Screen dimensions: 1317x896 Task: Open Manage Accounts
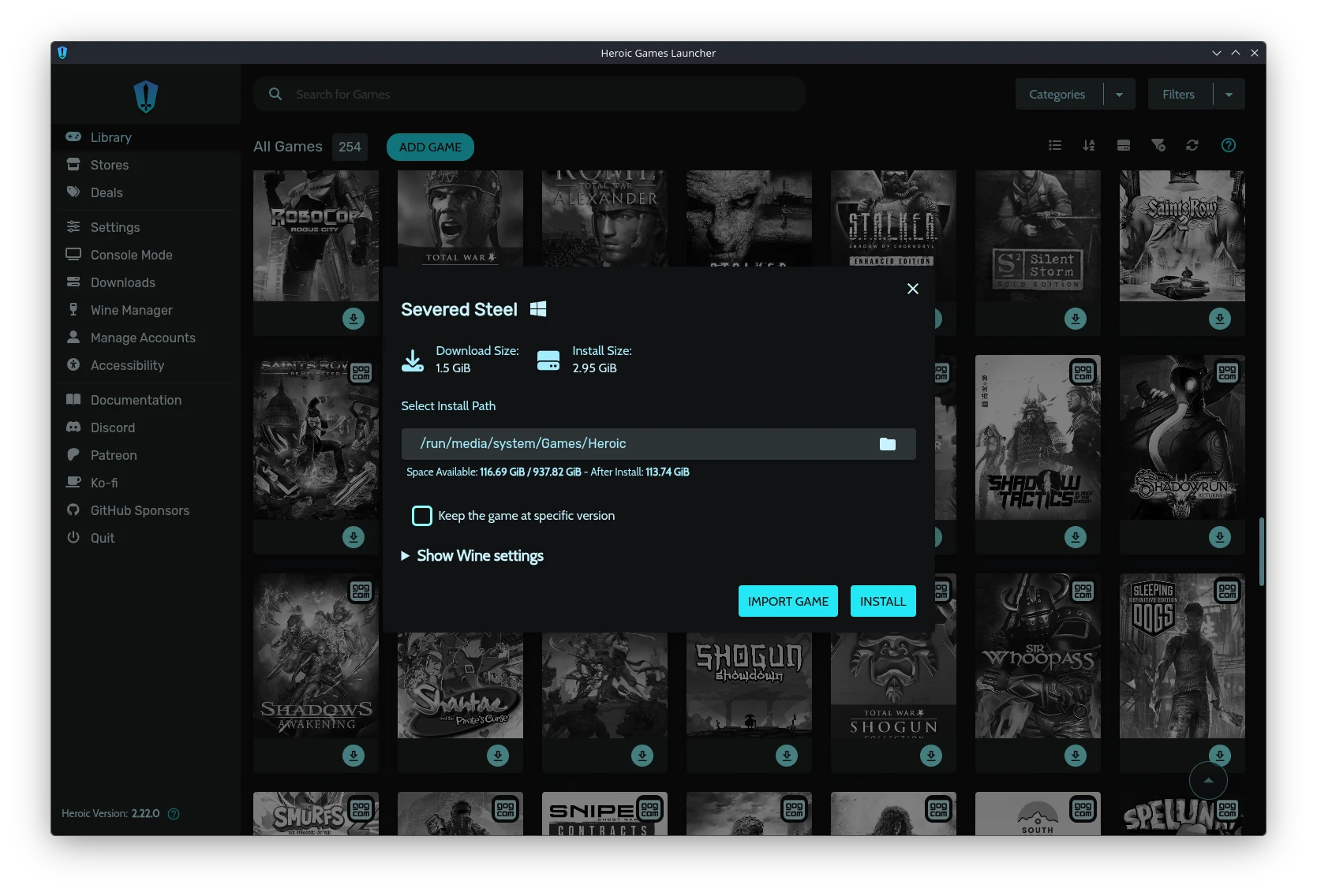(146, 338)
